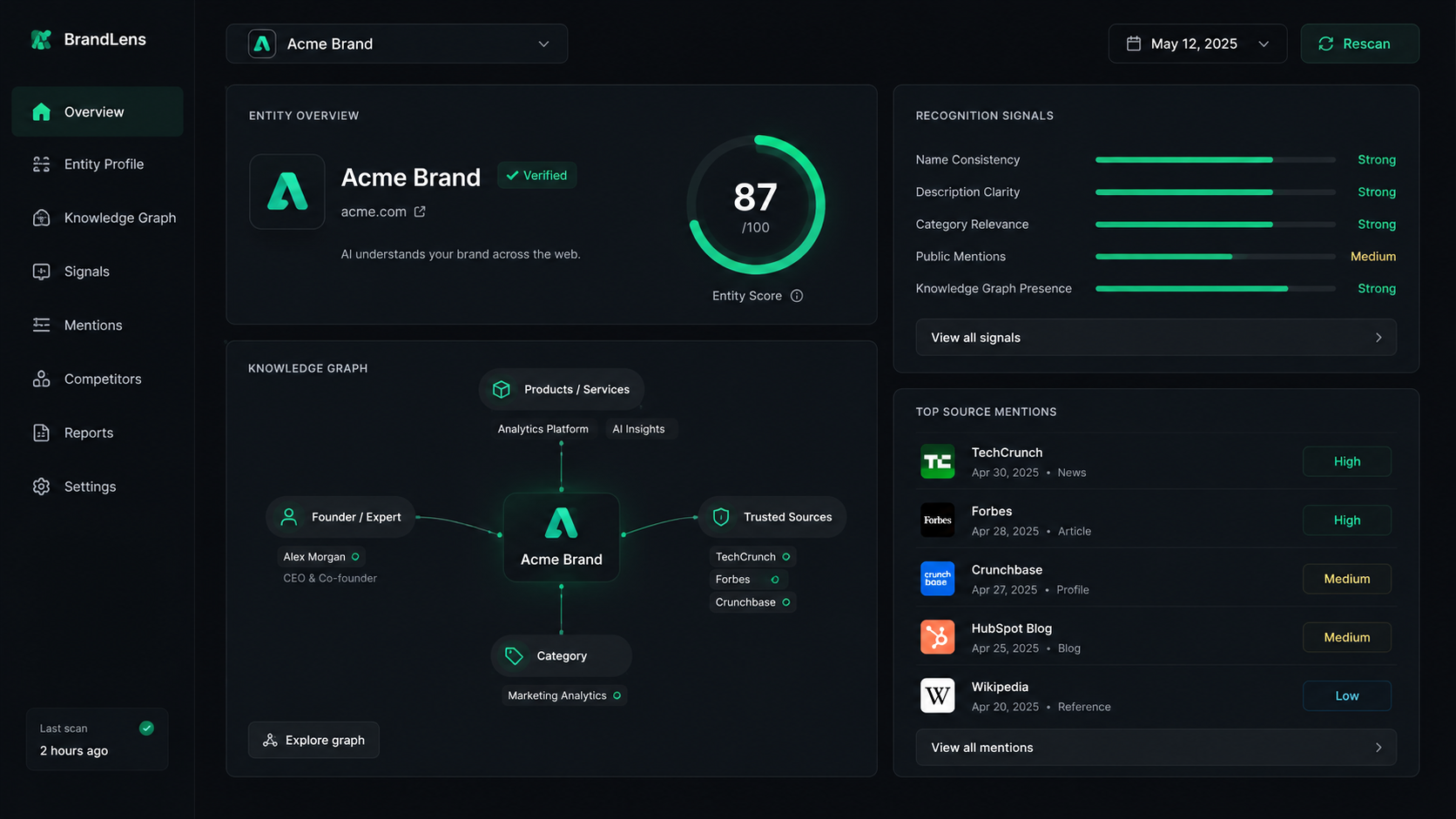Click the Category Relevance progress bar
This screenshot has height=819, width=1456.
[1215, 225]
